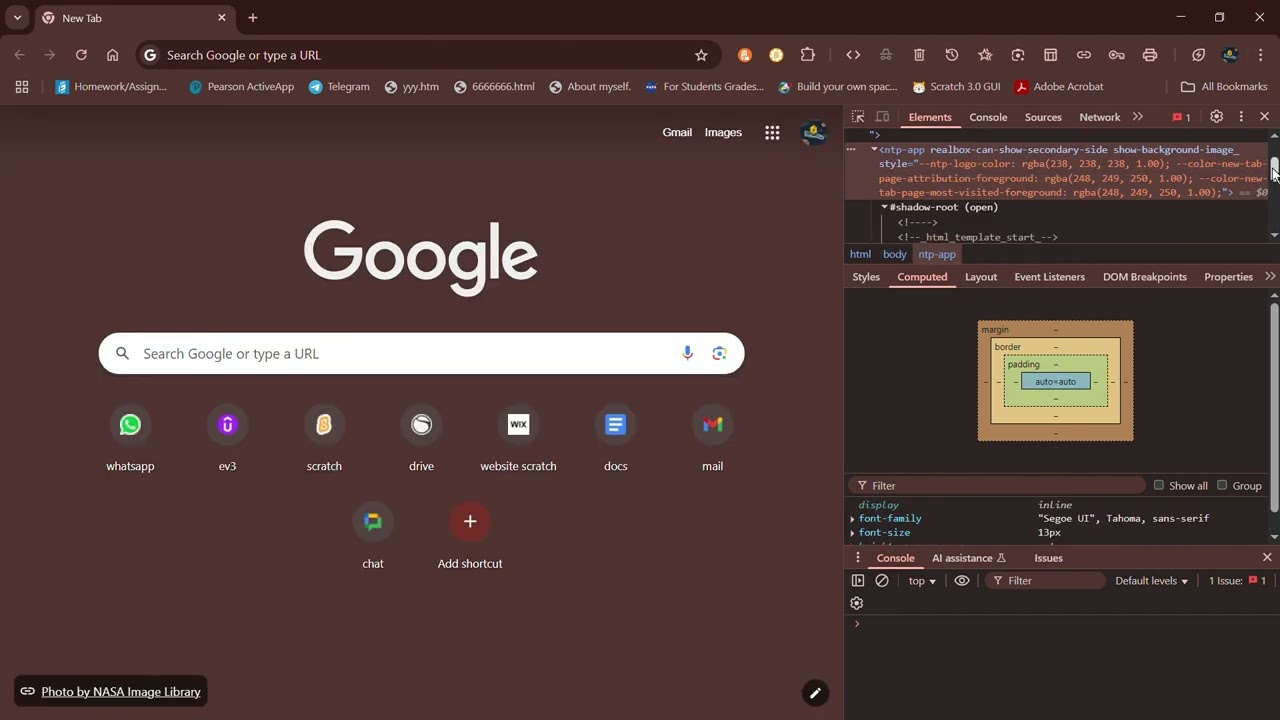Click the print toolbar icon
The image size is (1280, 720).
[x=1150, y=55]
